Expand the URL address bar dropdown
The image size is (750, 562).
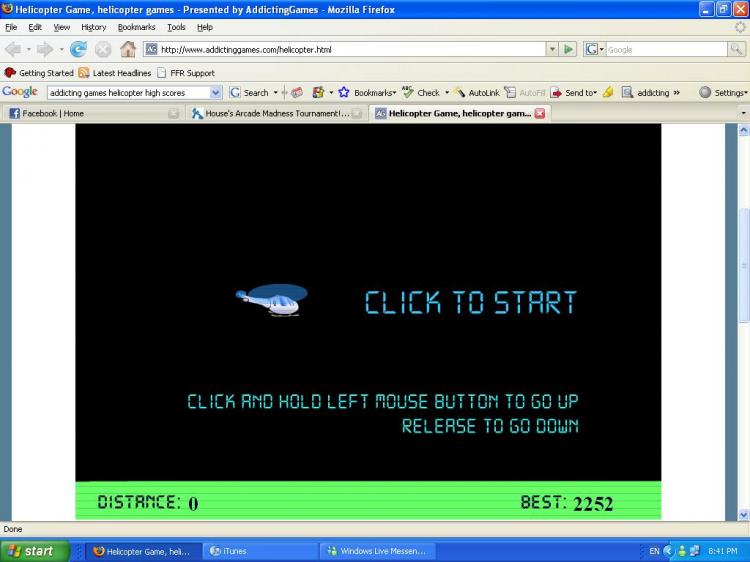[552, 49]
